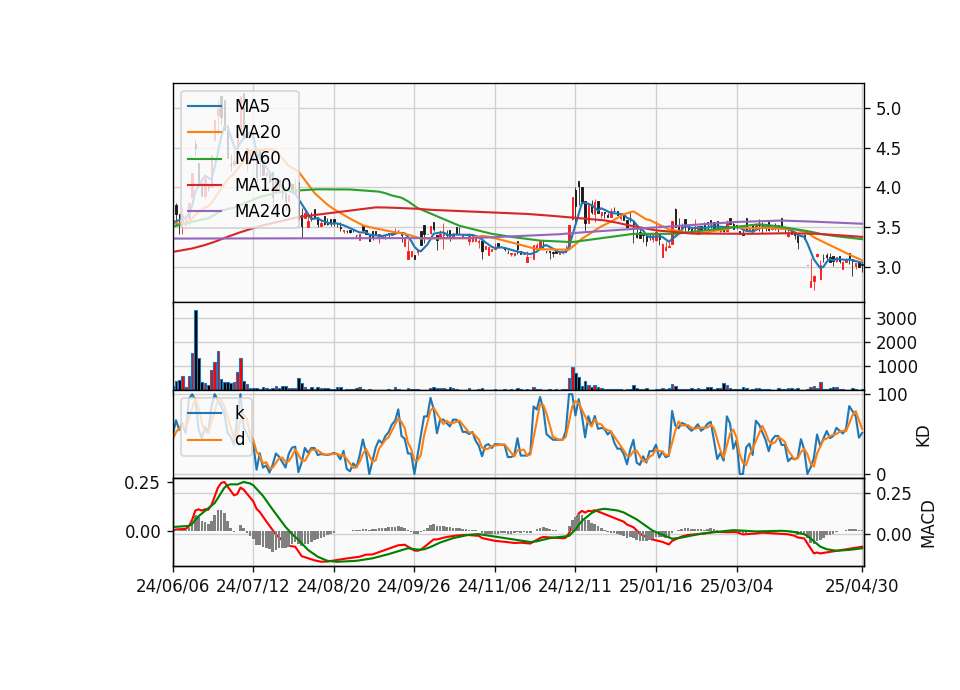Click the MA240 legend label
Screen dimensions: 960x690
click(263, 211)
